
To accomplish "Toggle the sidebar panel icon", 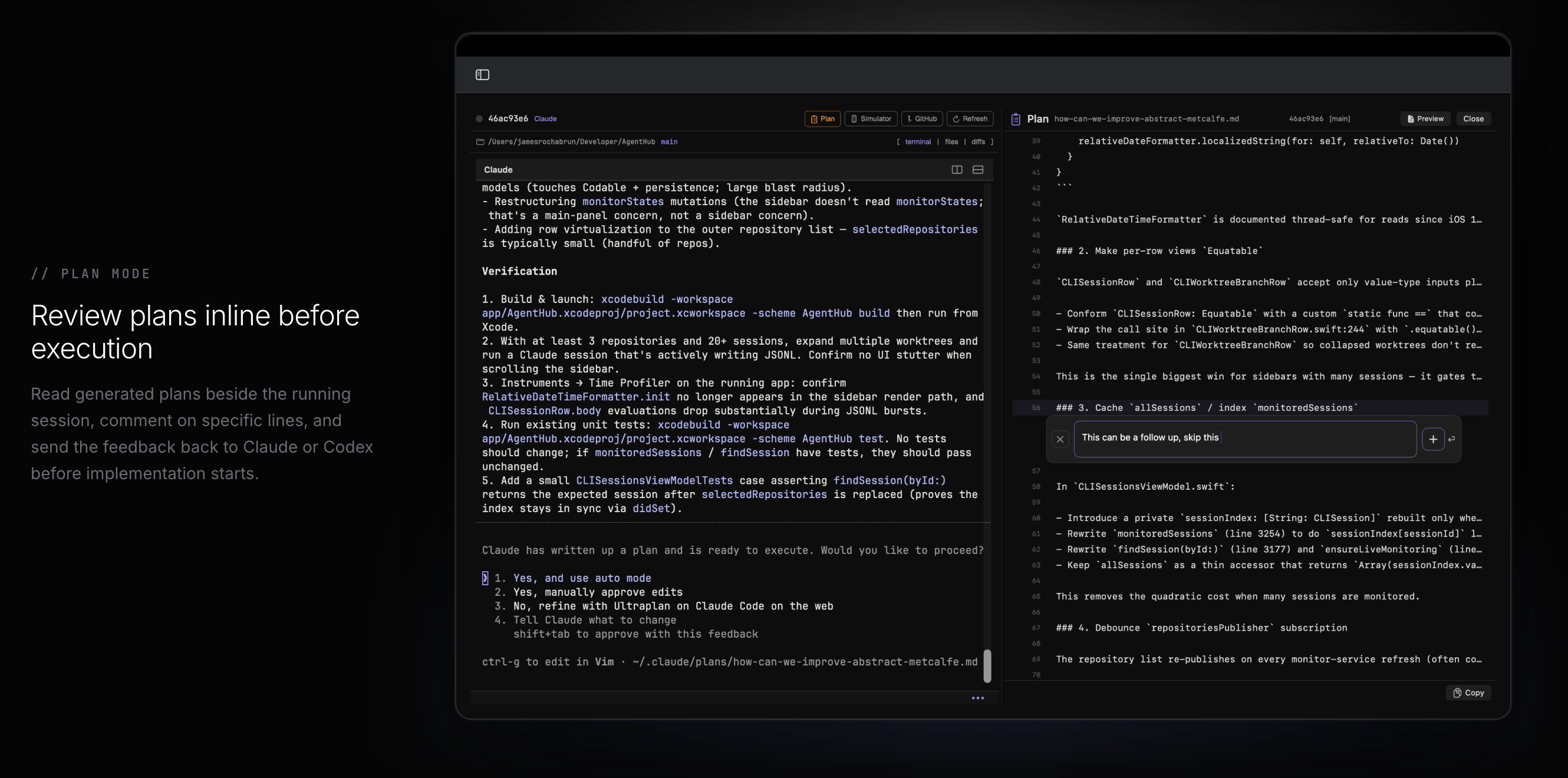I will click(x=482, y=74).
